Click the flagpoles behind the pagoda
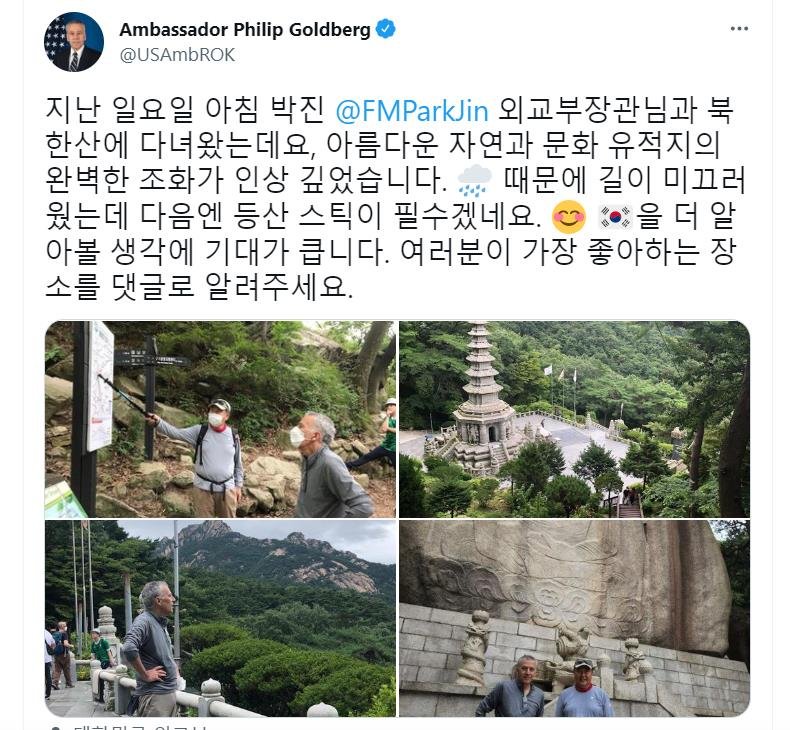 pyautogui.click(x=560, y=388)
